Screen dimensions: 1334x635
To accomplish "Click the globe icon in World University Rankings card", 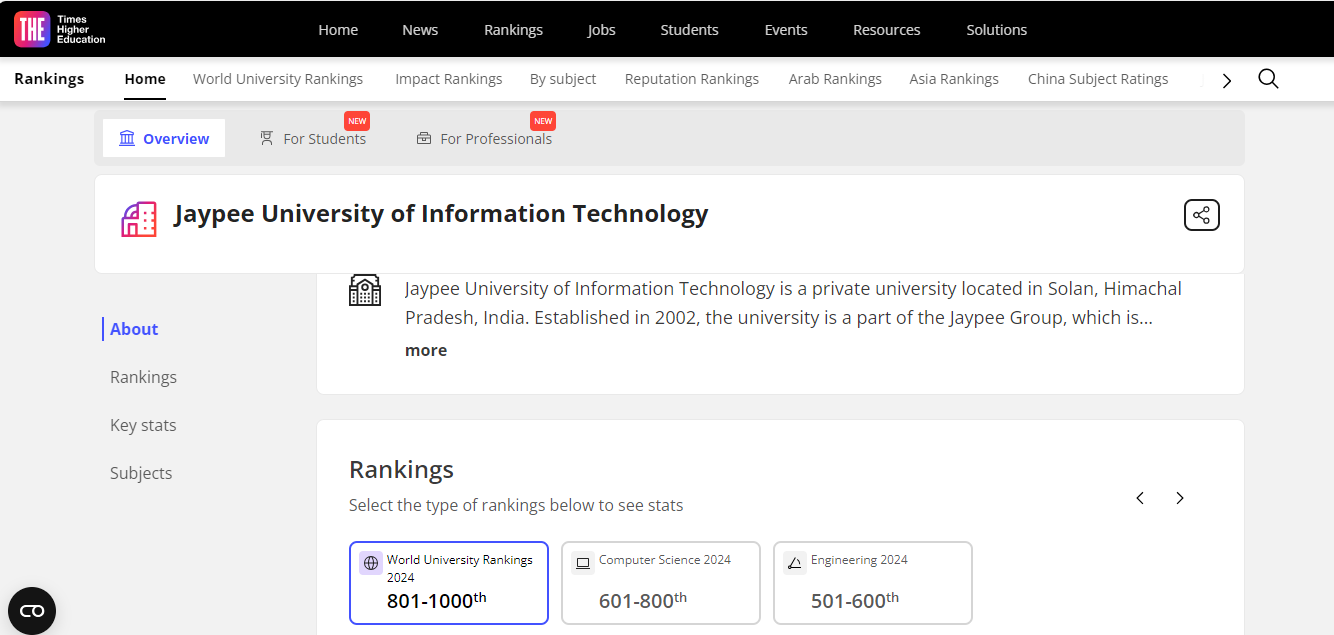I will coord(371,563).
